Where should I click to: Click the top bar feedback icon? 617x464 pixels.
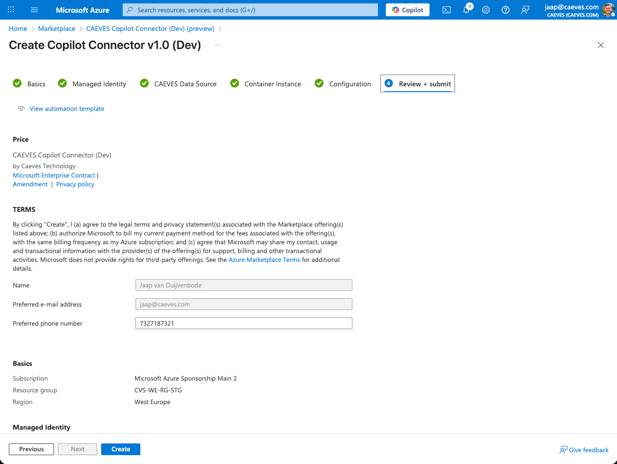(x=525, y=10)
